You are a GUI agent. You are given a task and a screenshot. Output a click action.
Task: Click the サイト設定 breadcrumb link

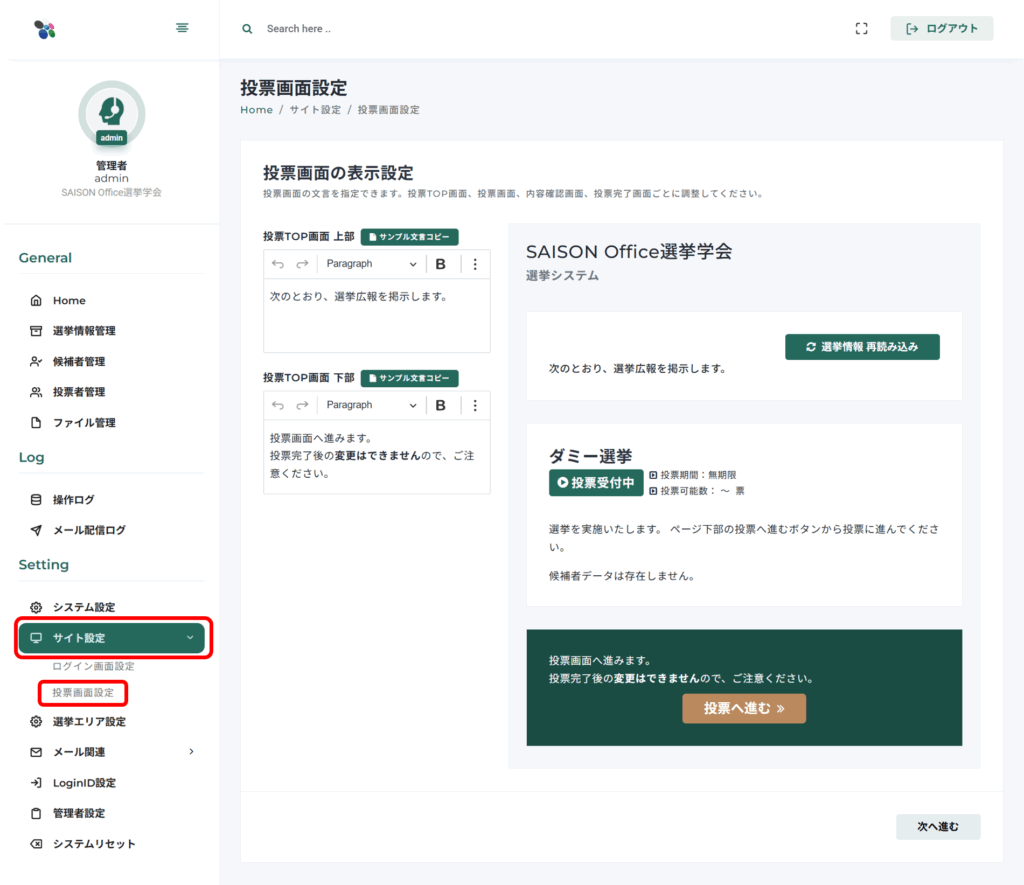tap(315, 110)
